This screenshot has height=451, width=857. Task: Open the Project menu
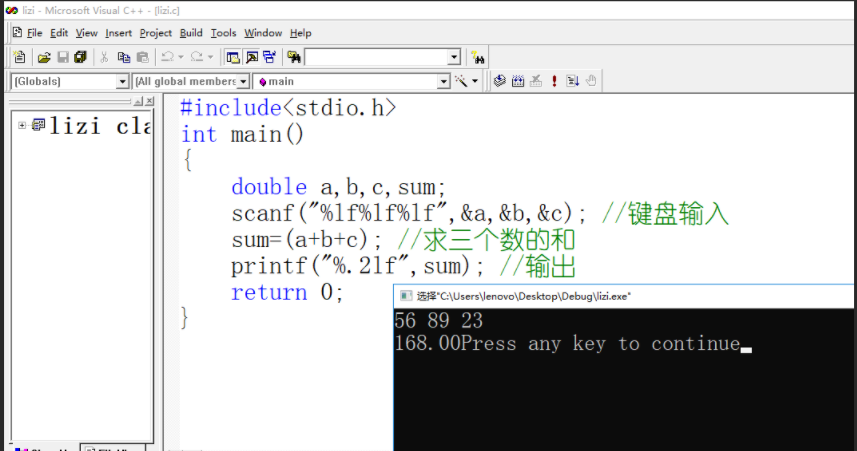pos(156,33)
